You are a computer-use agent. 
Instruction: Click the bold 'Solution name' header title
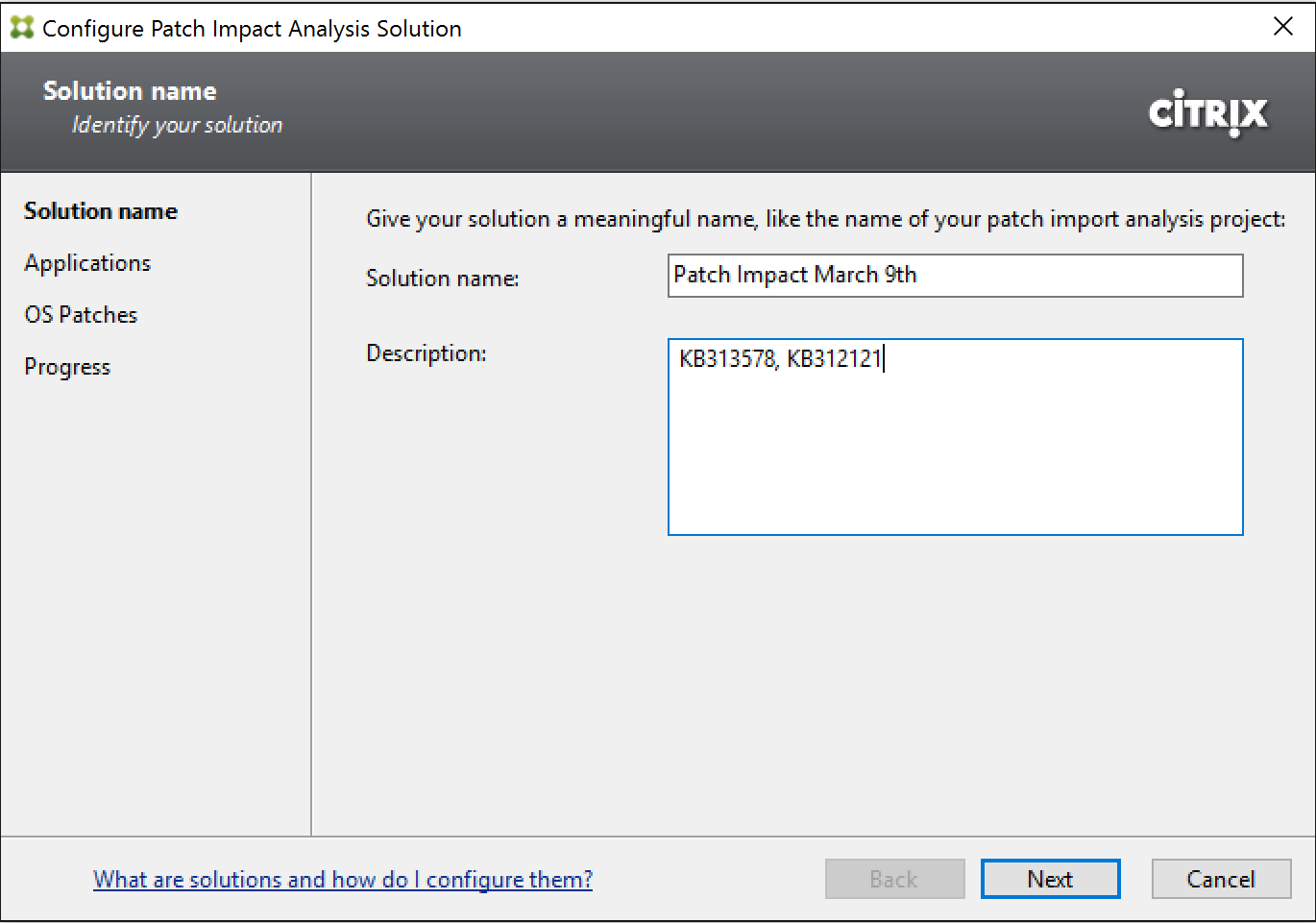tap(130, 91)
